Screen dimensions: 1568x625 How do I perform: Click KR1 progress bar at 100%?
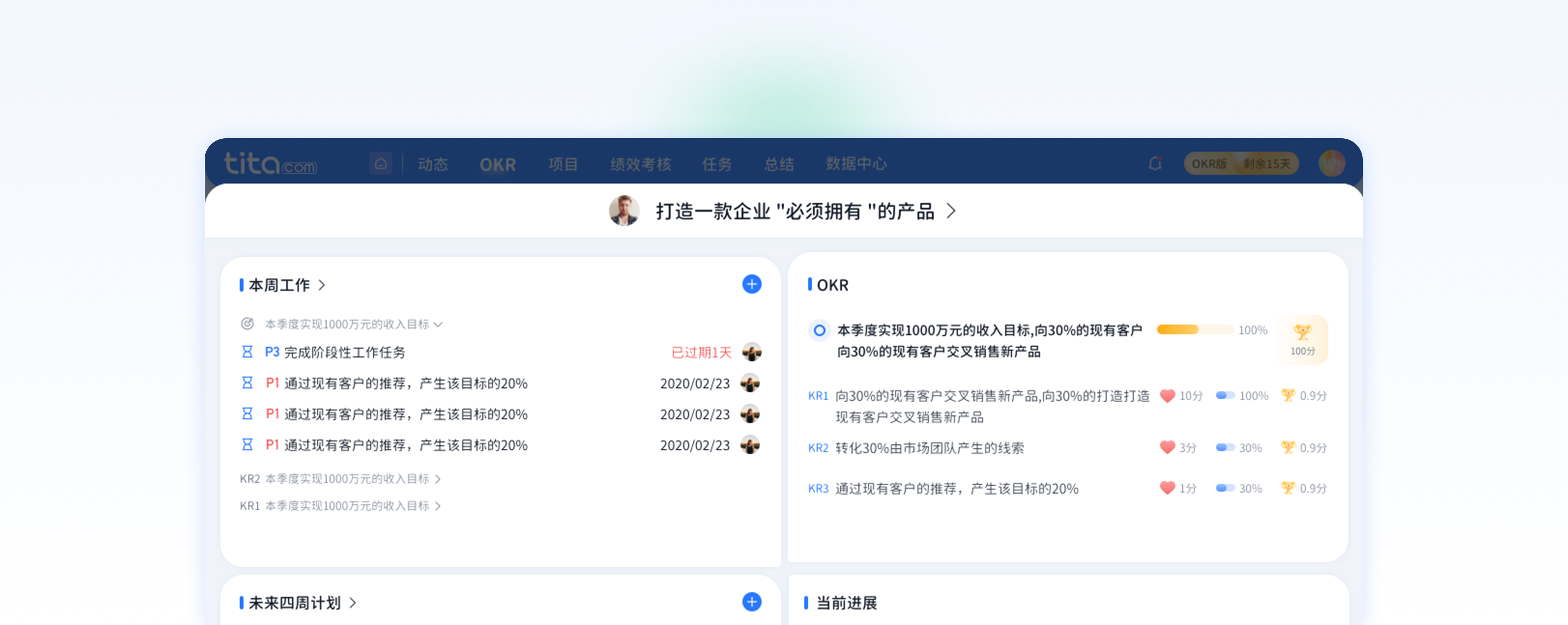coord(1225,395)
